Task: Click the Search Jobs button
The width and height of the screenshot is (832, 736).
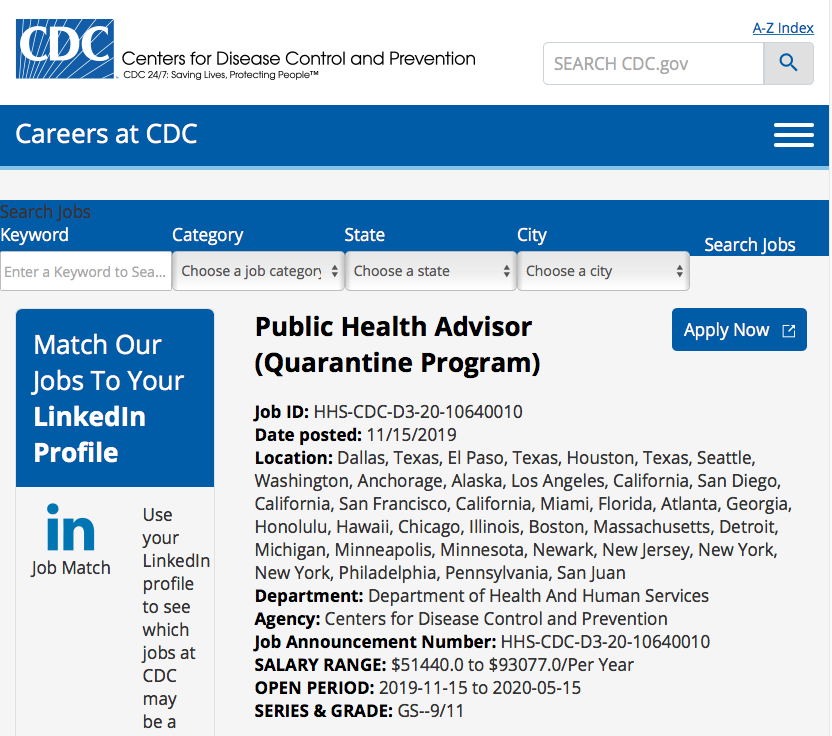Action: click(749, 245)
